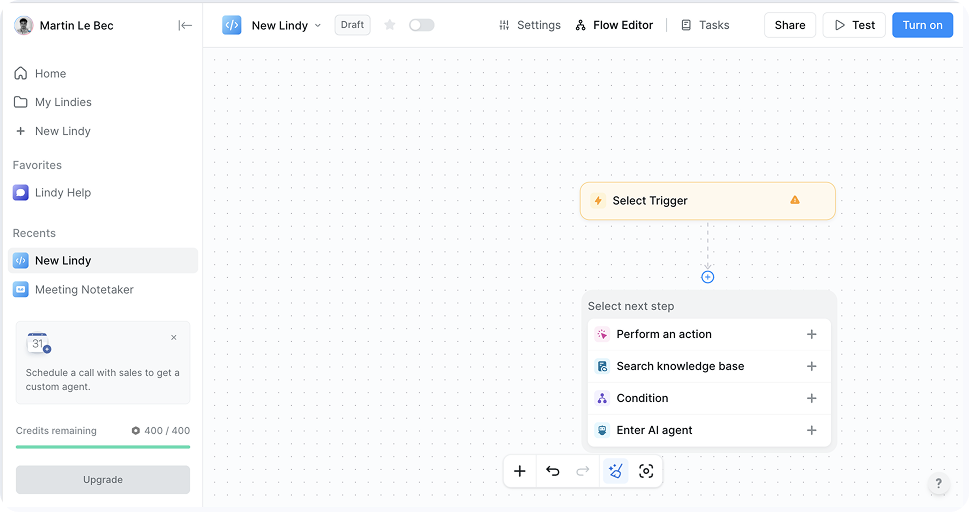Screen dimensions: 969x512
Task: Toggle the Lindy on/off switch
Action: click(x=421, y=25)
